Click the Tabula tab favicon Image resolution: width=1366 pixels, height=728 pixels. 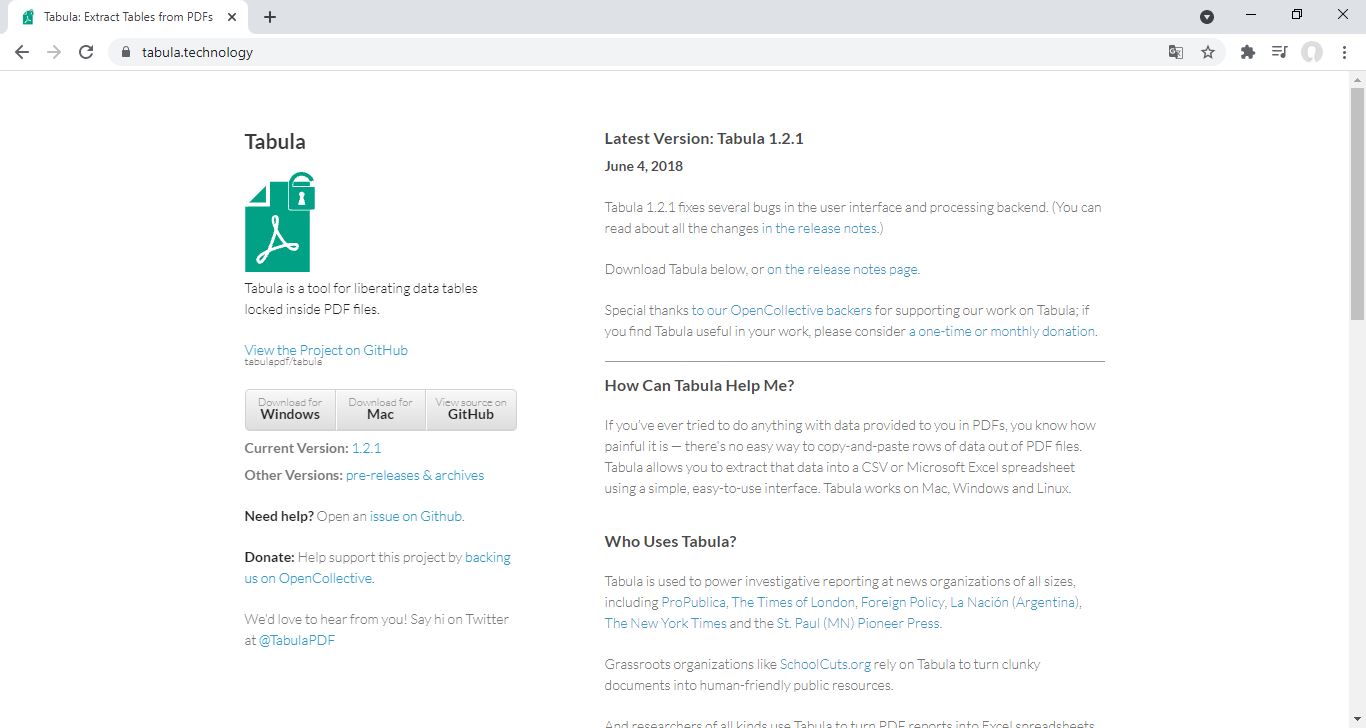(28, 17)
